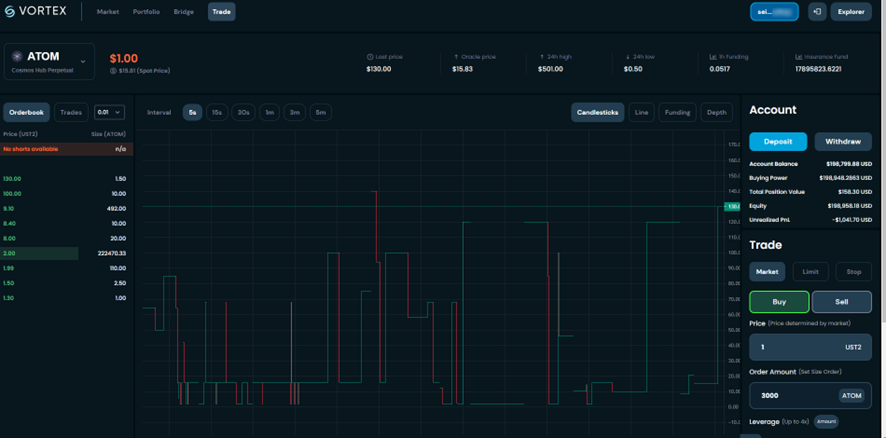
Task: Open the Bridge page
Action: pyautogui.click(x=184, y=12)
